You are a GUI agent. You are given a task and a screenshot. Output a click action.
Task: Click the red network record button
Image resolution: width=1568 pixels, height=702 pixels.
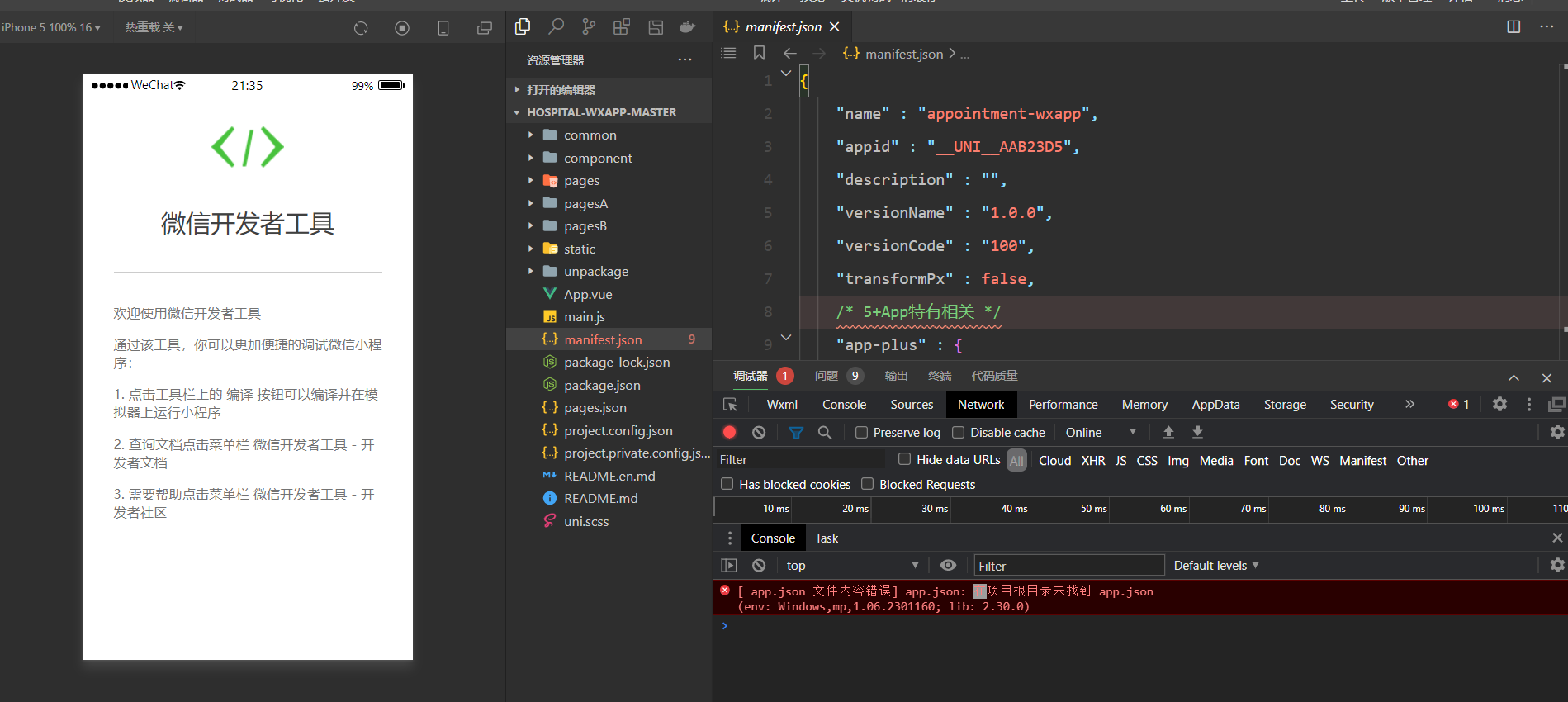[x=730, y=432]
